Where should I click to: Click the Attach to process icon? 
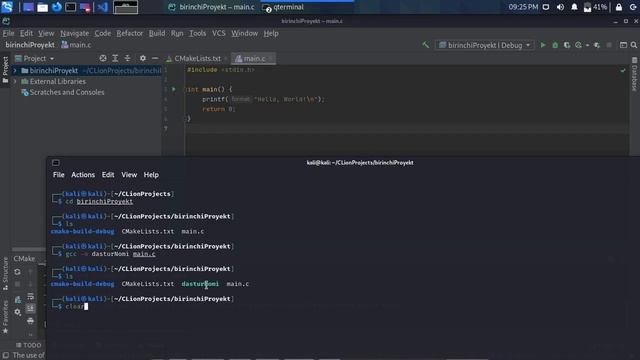(597, 45)
